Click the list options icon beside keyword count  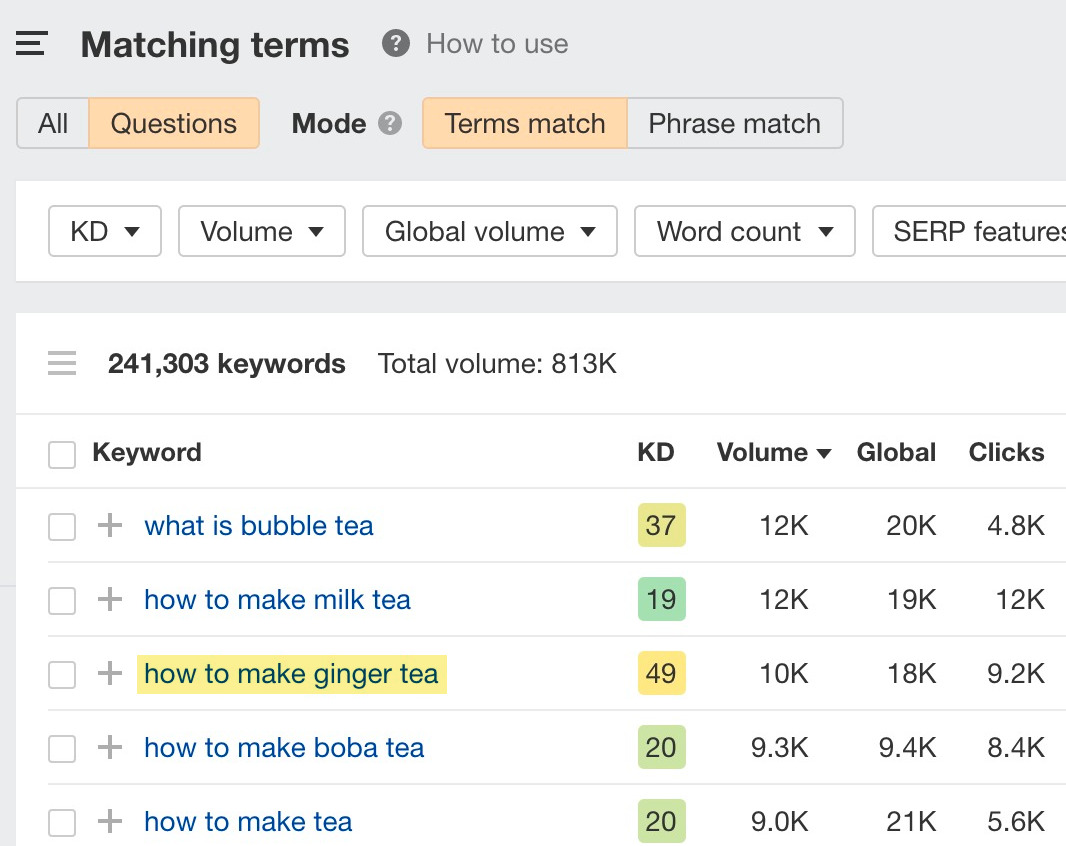pos(62,364)
